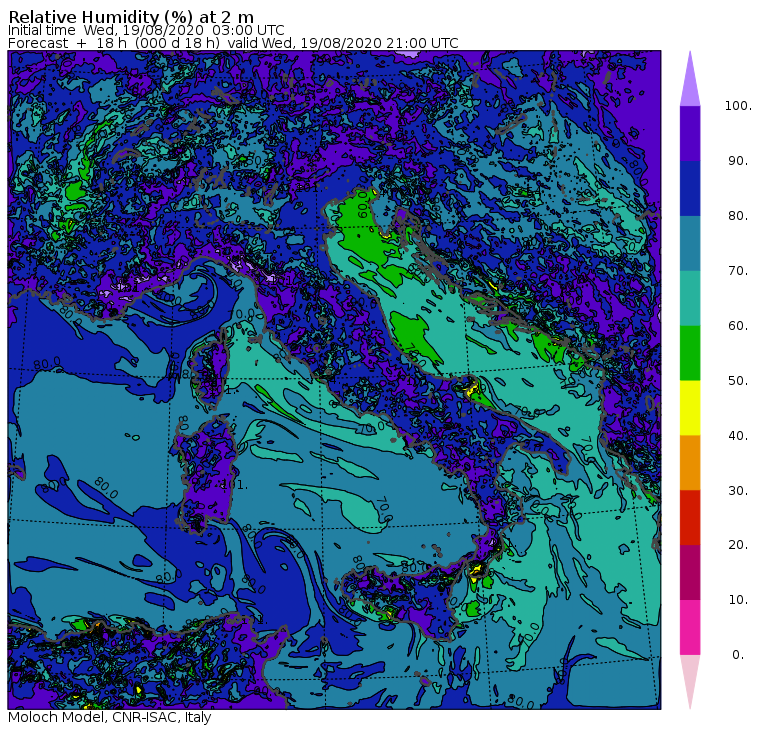Click the 70.0 contour label off the Lazio coast
This screenshot has height=731, width=760.
(372, 428)
